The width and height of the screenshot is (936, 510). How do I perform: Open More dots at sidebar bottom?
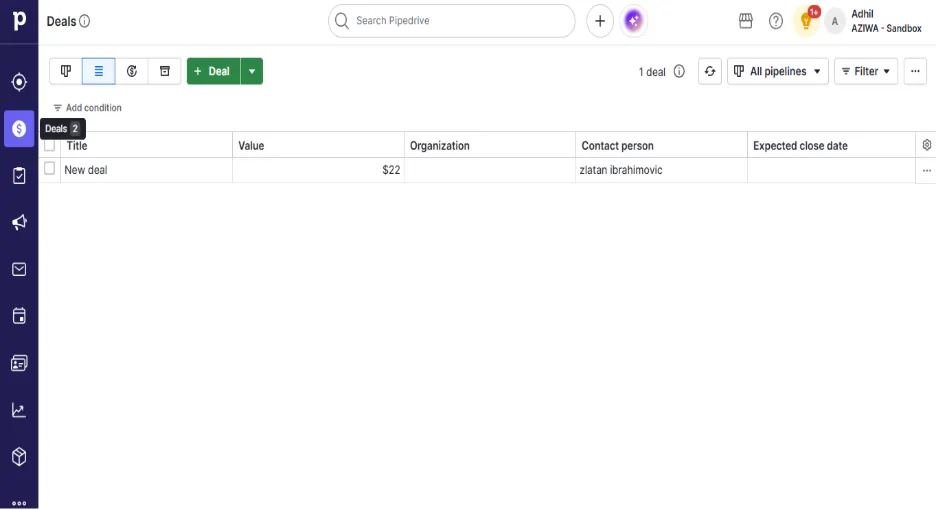[x=19, y=503]
